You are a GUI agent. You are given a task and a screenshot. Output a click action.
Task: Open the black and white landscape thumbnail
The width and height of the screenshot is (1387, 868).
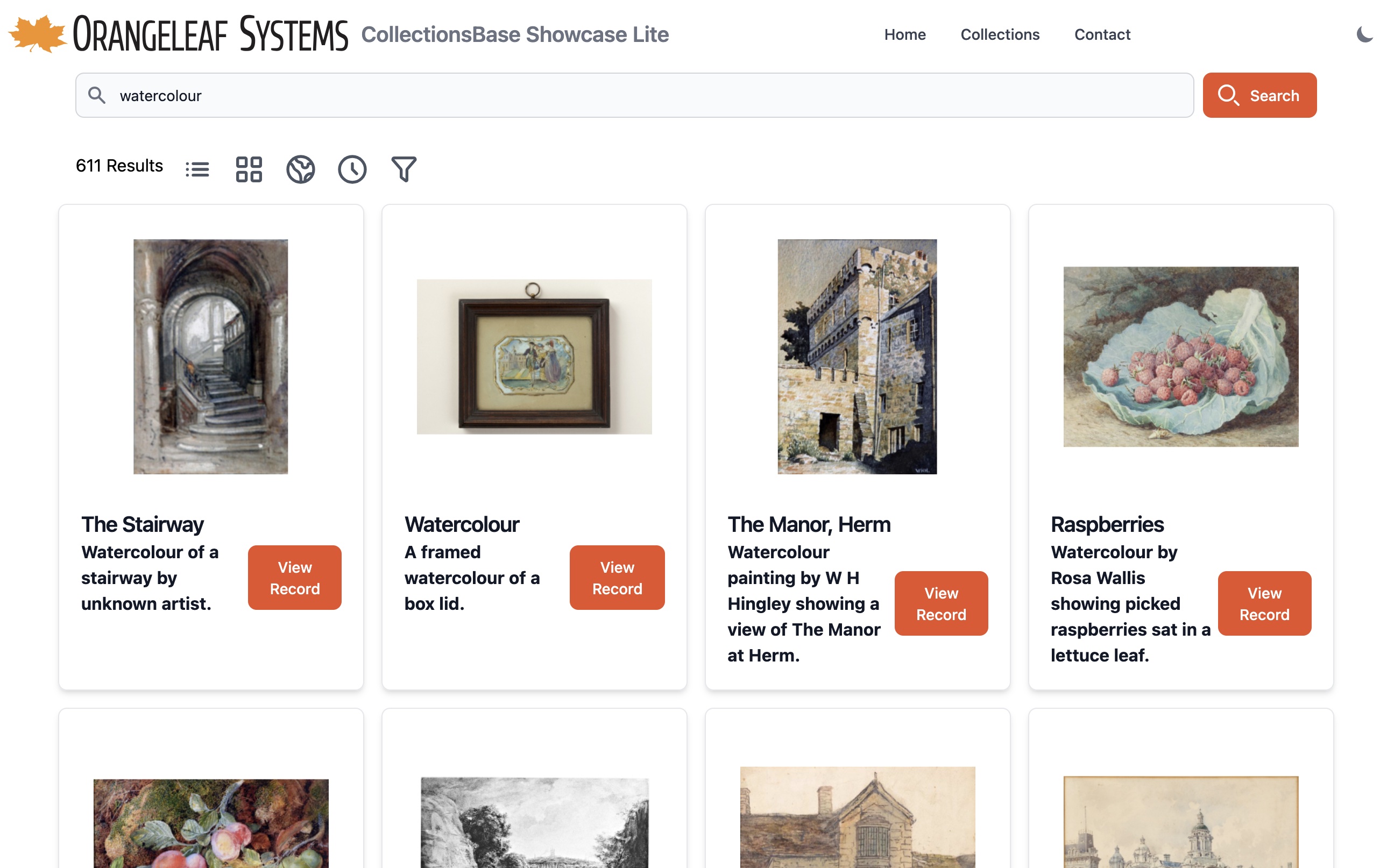tap(534, 823)
